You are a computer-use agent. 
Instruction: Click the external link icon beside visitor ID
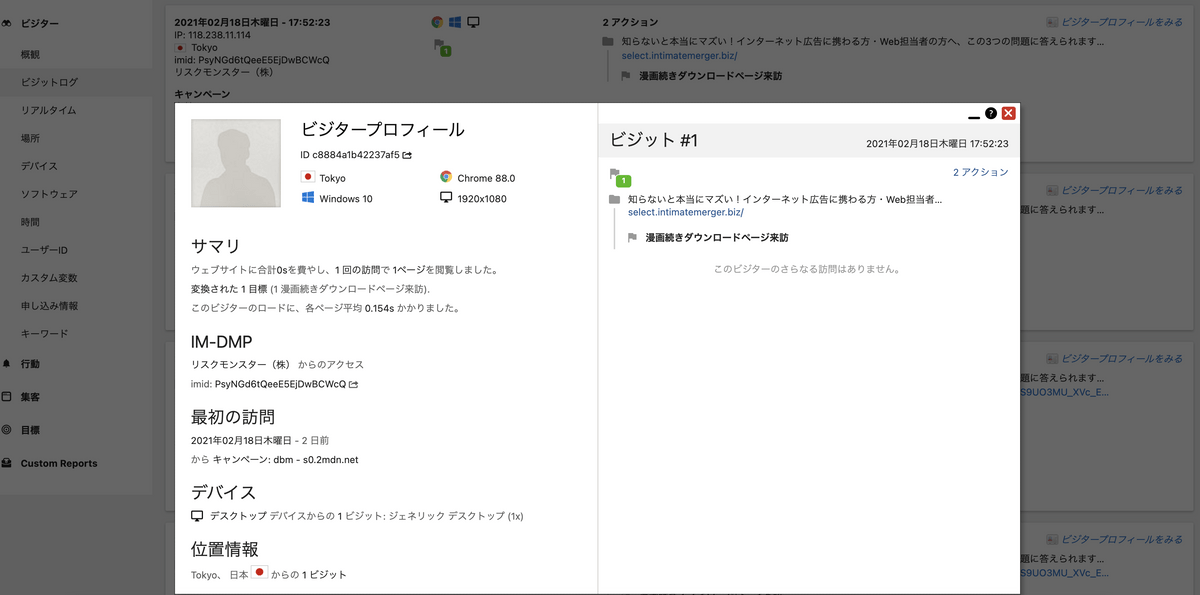pos(407,155)
